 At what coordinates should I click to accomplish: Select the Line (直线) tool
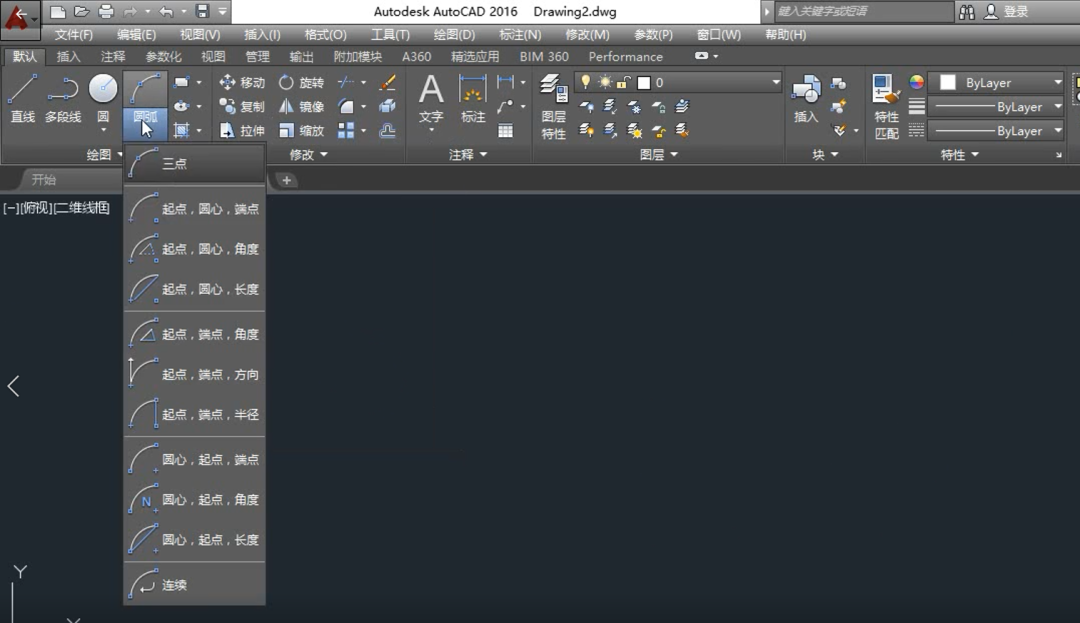(x=22, y=98)
